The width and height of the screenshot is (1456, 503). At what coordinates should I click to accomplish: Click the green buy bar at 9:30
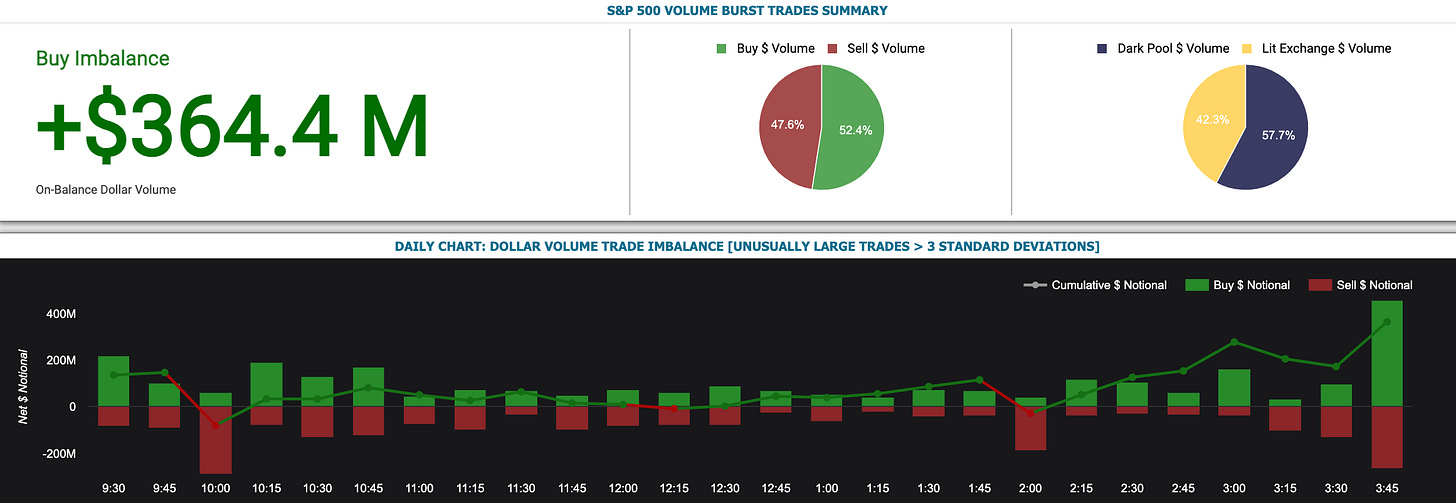[114, 381]
